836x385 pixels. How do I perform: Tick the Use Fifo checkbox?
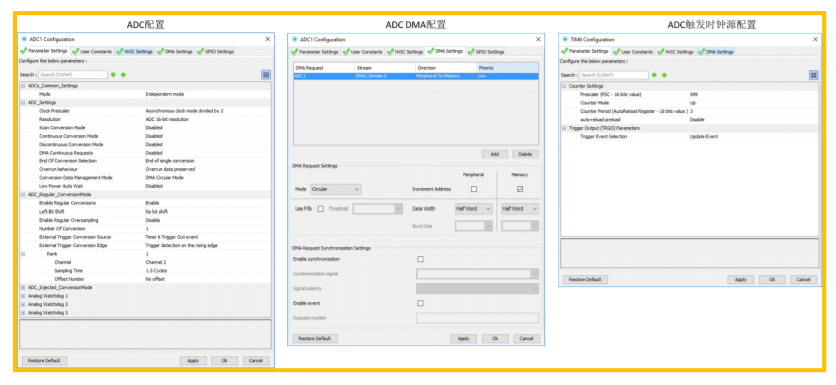tap(320, 209)
